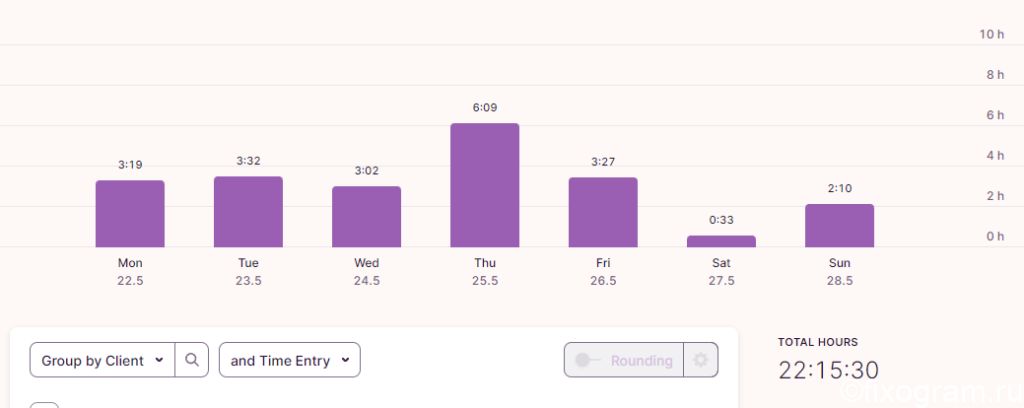Click the Sun 28.5 axis label
1024x408 pixels.
(x=839, y=272)
